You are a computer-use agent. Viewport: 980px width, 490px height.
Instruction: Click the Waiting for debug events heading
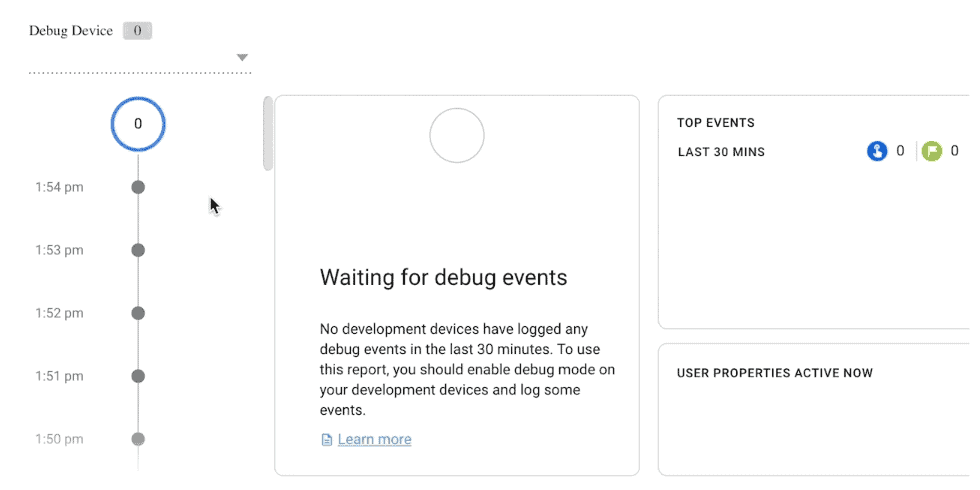point(443,278)
